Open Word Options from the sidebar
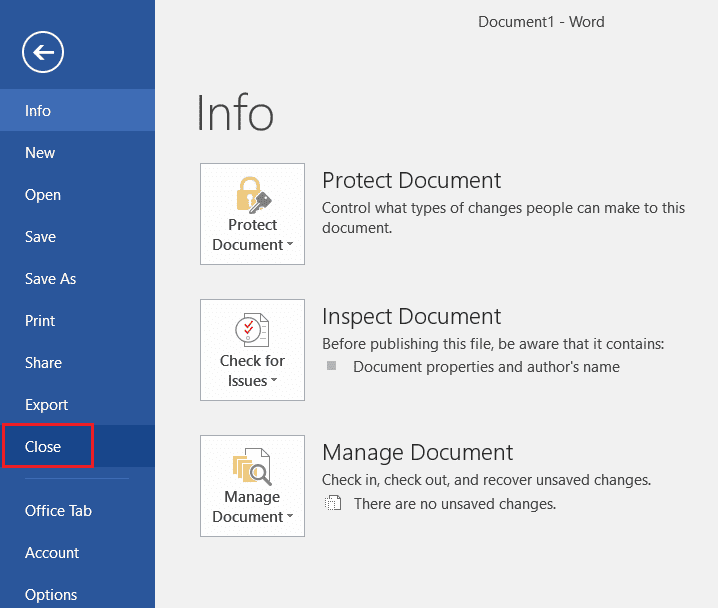This screenshot has height=608, width=718. click(x=77, y=594)
